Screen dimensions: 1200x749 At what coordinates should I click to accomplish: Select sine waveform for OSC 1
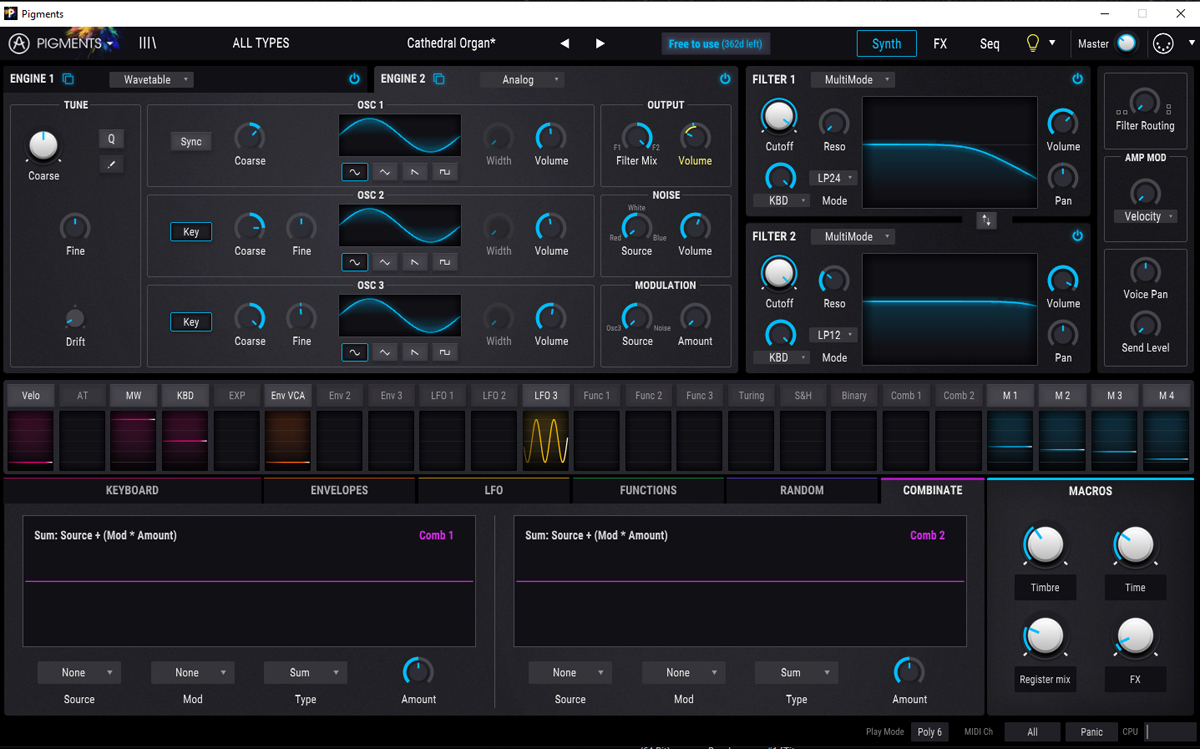pos(354,172)
